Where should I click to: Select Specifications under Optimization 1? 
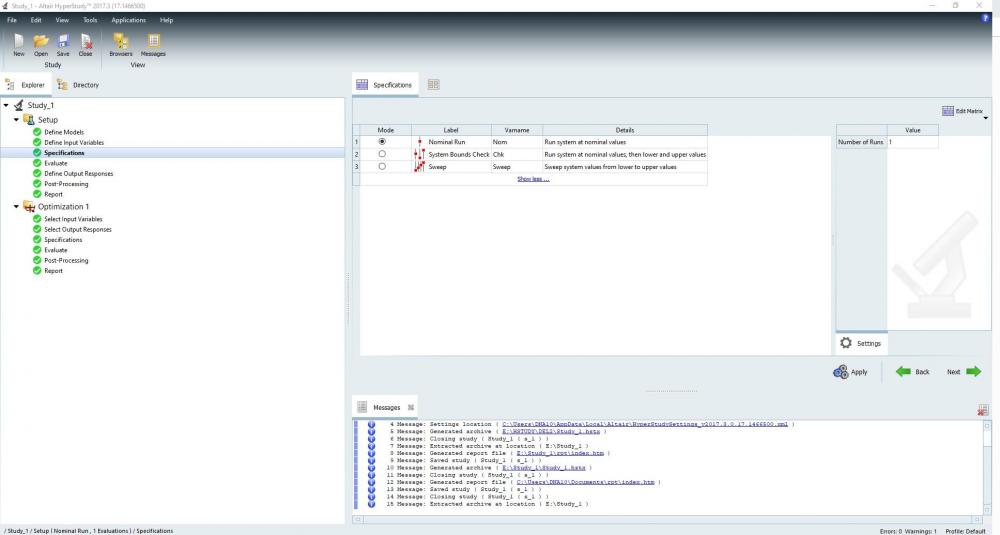point(63,240)
